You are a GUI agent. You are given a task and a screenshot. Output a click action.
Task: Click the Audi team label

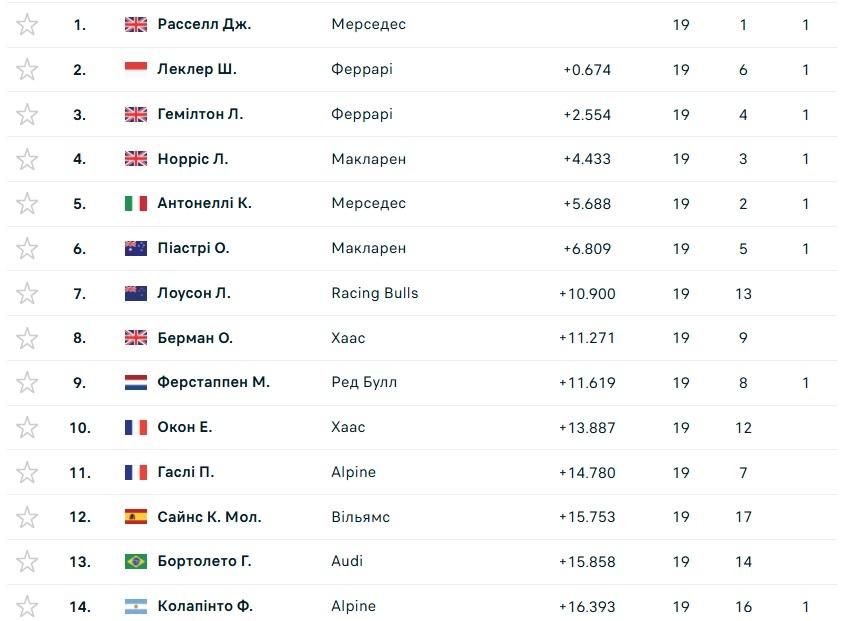pos(347,562)
